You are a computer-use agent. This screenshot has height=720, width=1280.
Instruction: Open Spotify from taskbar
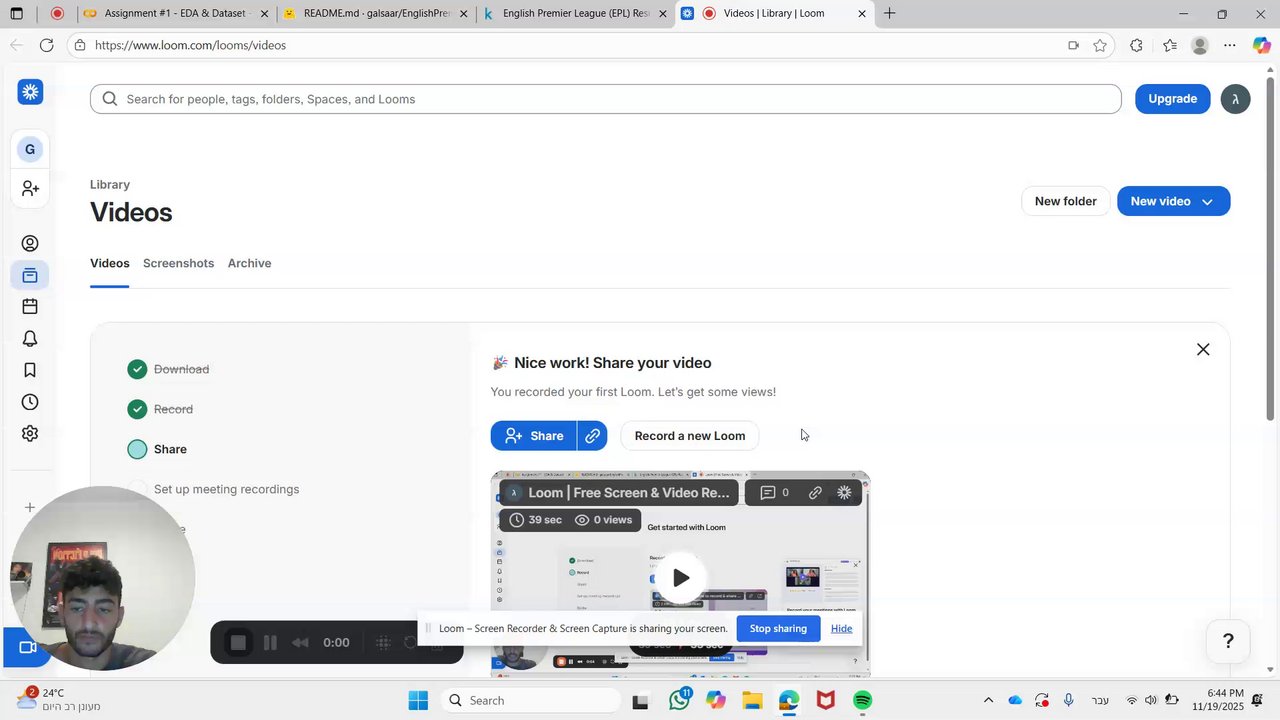coord(862,700)
